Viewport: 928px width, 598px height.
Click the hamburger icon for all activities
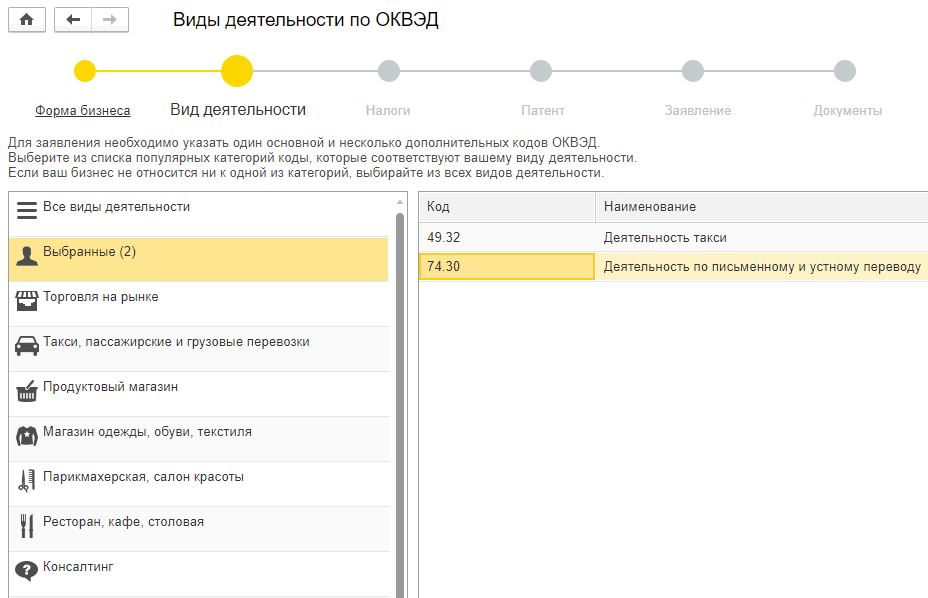click(x=27, y=211)
